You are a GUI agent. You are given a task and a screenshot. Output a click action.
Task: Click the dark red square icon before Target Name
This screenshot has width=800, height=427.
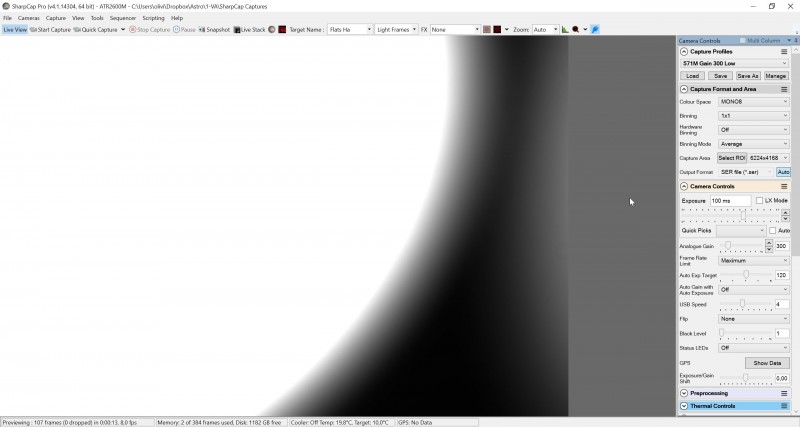[282, 30]
